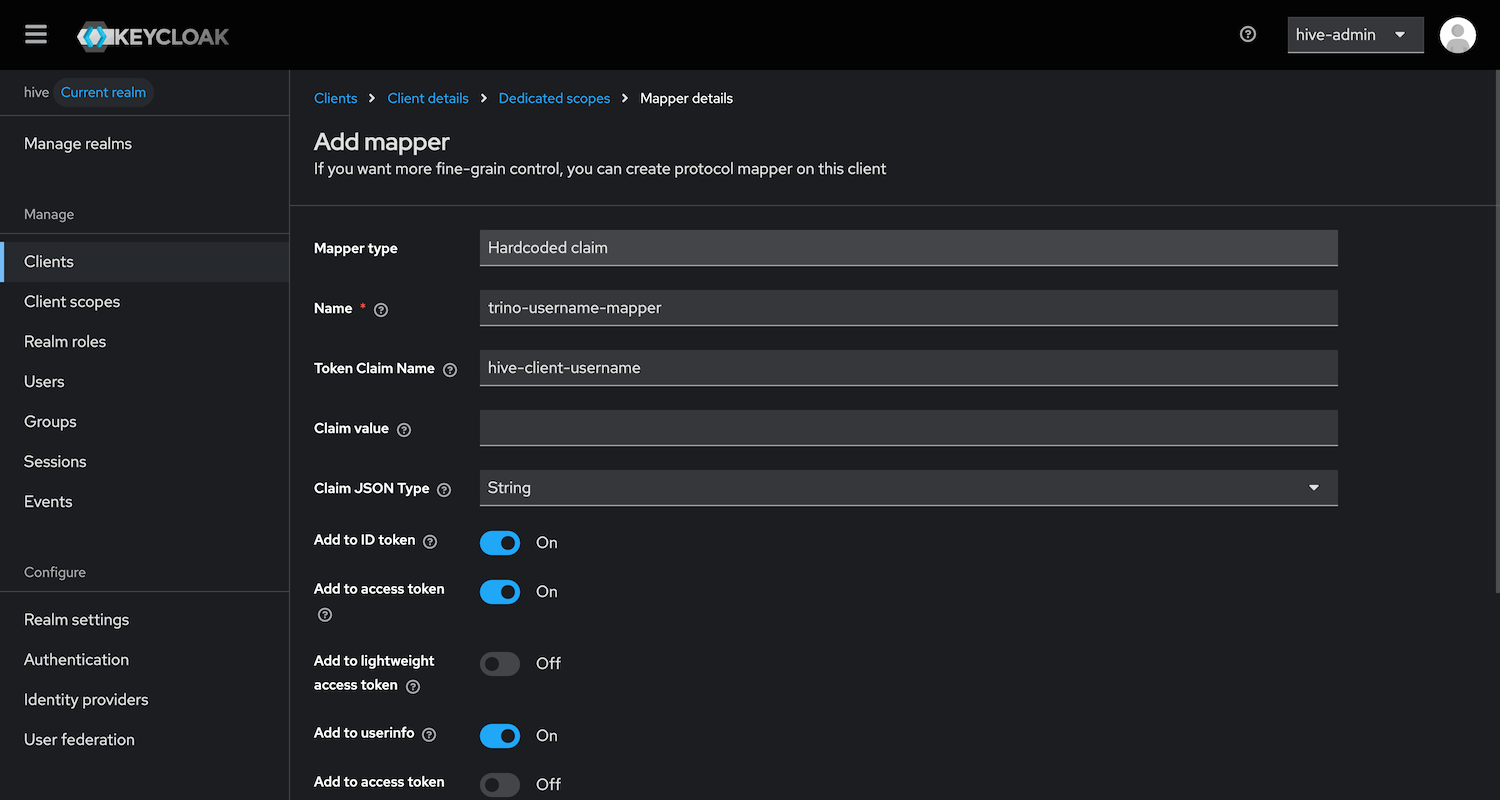This screenshot has height=800, width=1500.
Task: Click the user avatar icon
Action: (1457, 35)
